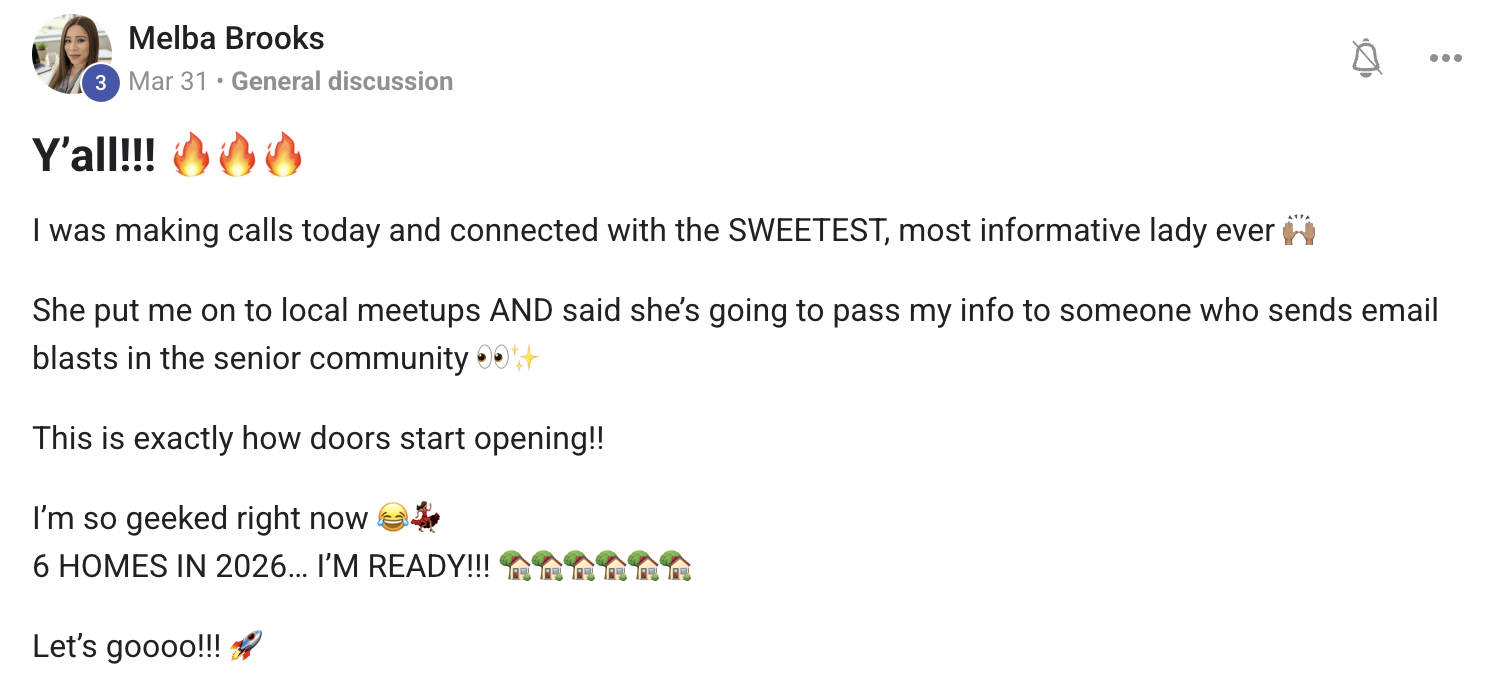Click the Mar 31 post date
This screenshot has height=692, width=1498.
click(x=168, y=81)
